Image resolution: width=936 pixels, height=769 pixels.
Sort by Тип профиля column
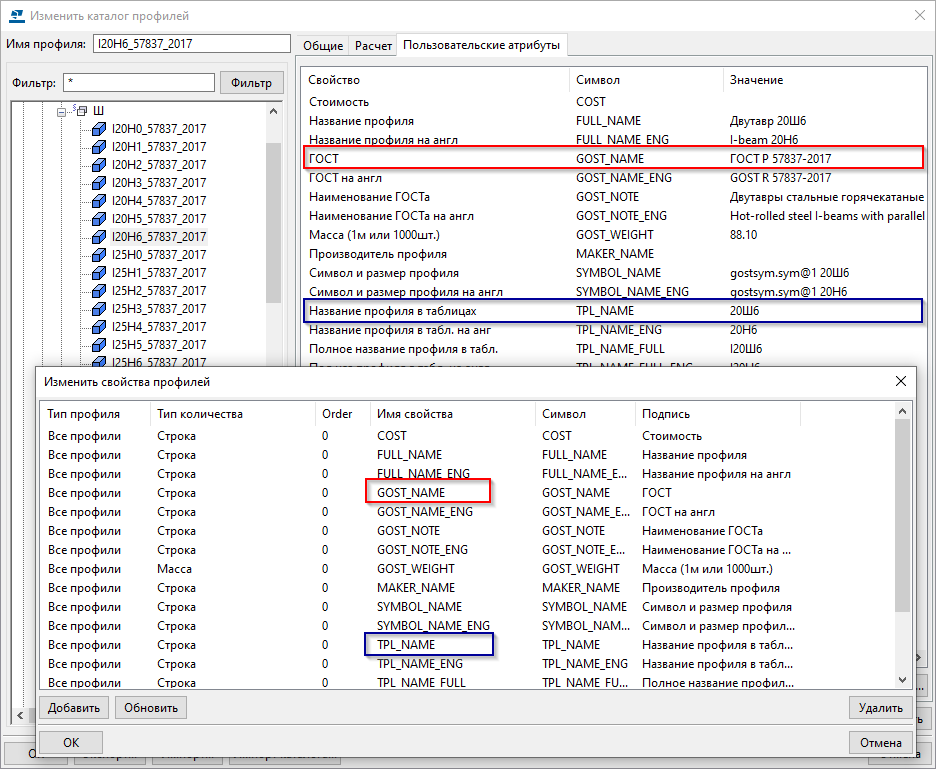coord(96,414)
